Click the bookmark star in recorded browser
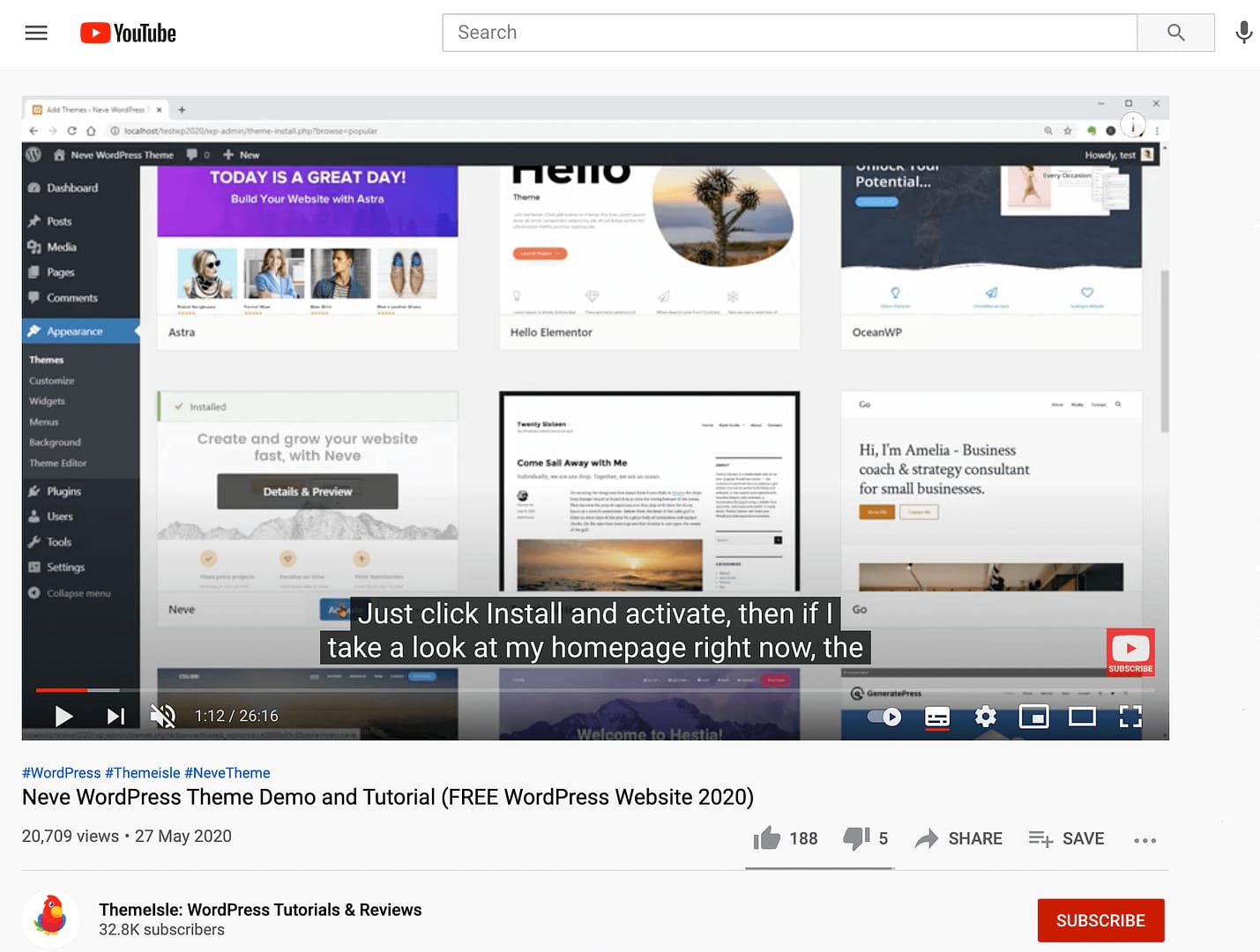 (x=1068, y=130)
